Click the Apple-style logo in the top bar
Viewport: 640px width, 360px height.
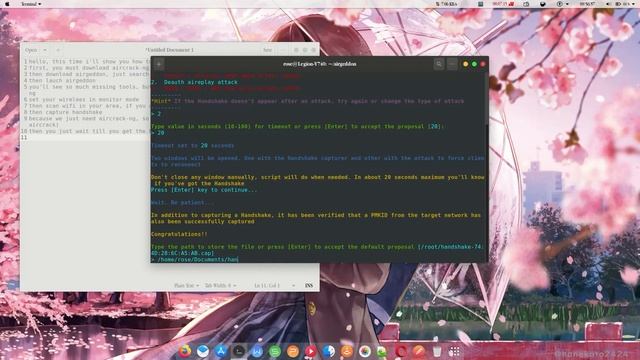point(7,4)
